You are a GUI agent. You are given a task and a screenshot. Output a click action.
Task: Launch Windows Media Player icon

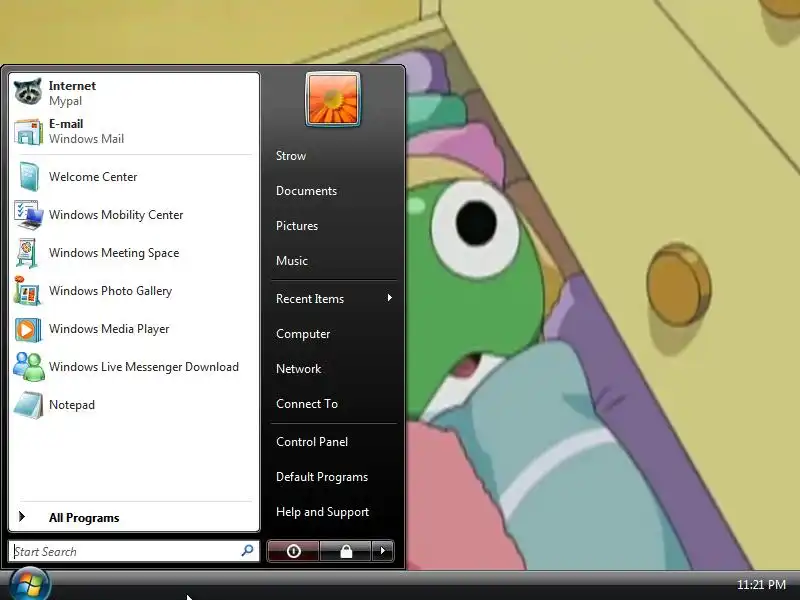pyautogui.click(x=28, y=329)
